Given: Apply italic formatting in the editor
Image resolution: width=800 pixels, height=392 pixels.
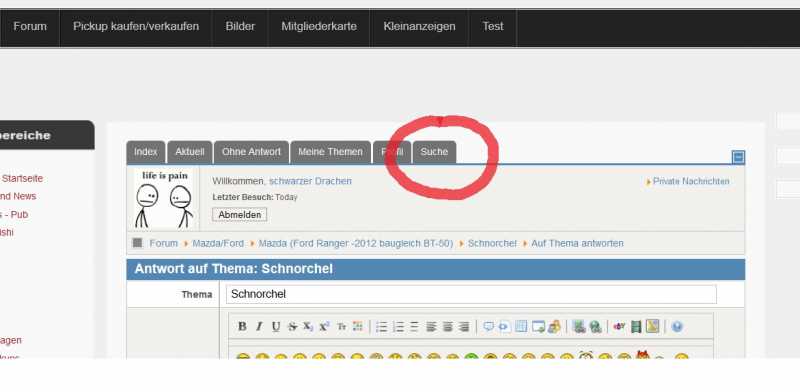Looking at the screenshot, I should tap(259, 327).
